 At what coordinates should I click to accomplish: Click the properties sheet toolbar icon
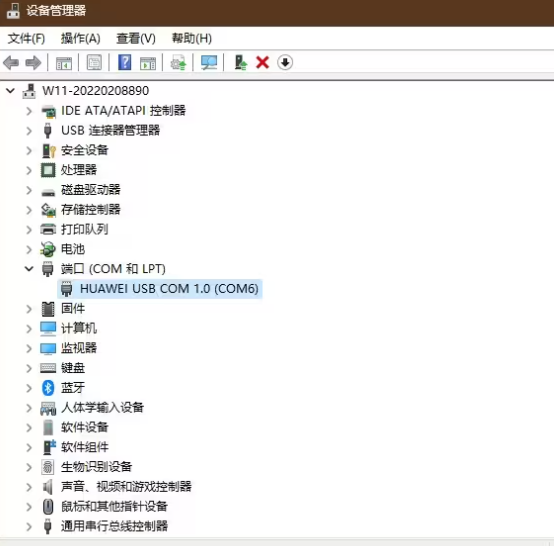pos(94,63)
